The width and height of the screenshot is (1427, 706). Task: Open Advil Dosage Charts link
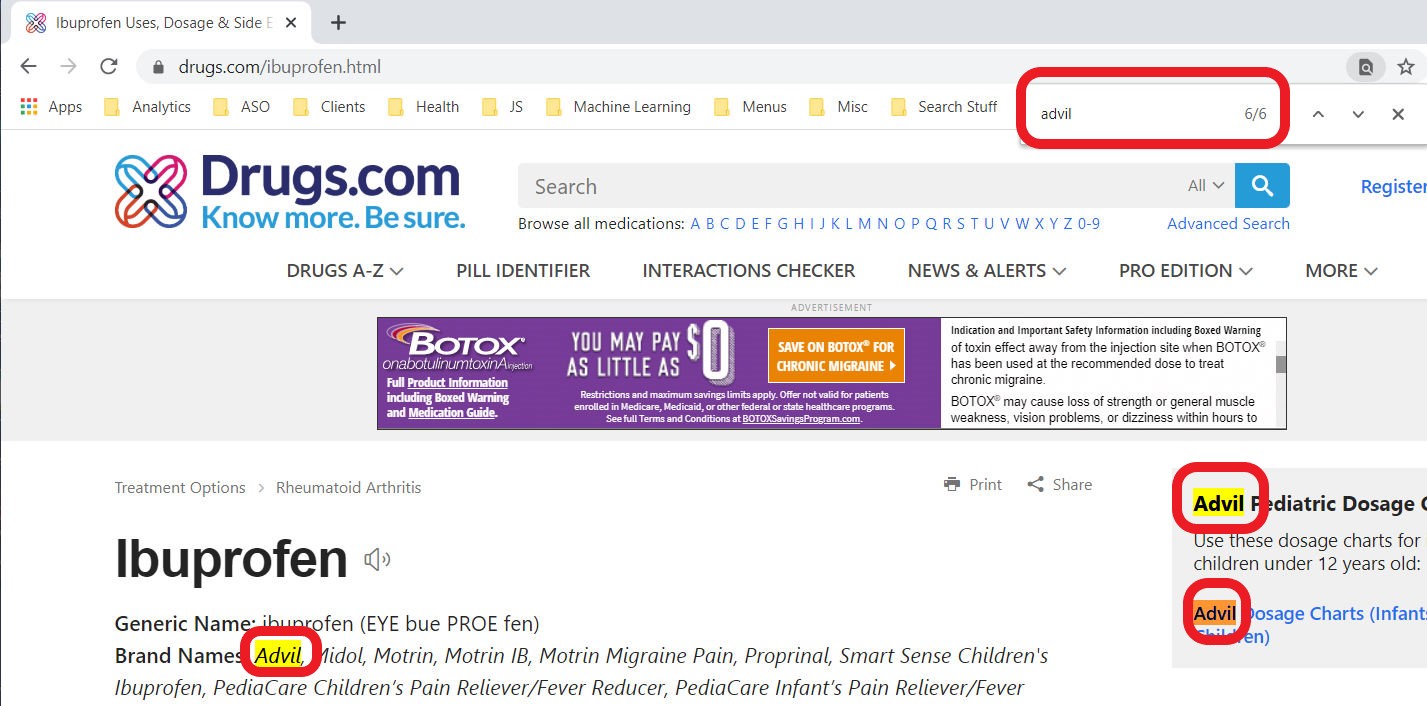tap(1311, 624)
